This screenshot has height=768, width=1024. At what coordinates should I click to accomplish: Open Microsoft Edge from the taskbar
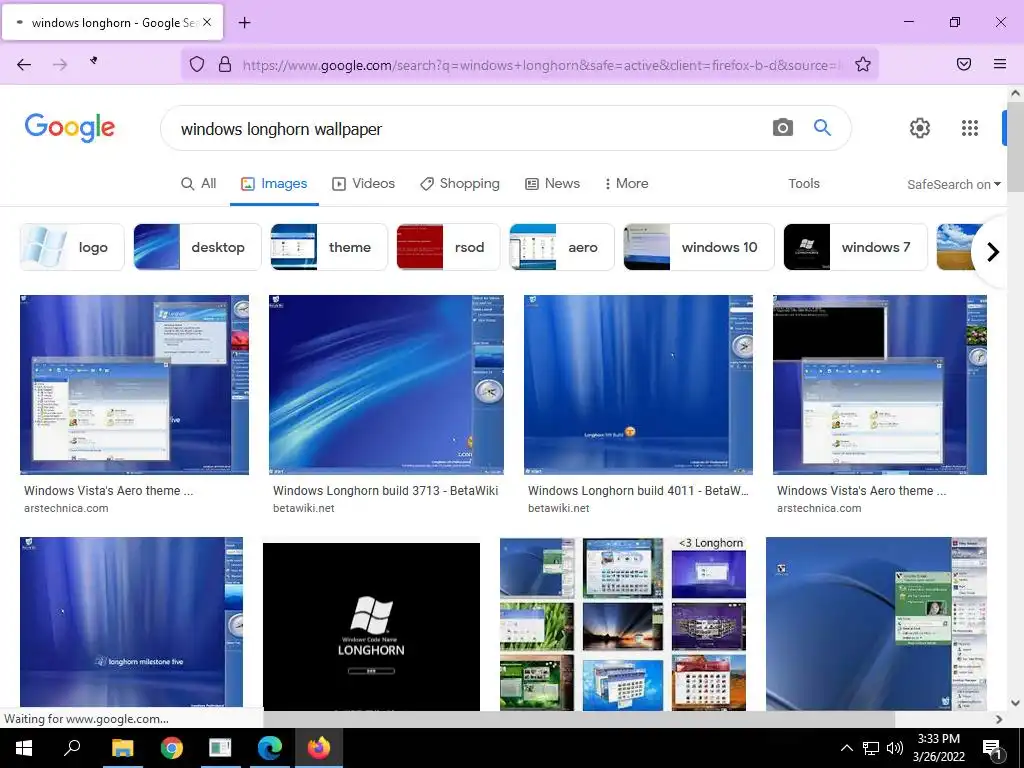[x=269, y=748]
